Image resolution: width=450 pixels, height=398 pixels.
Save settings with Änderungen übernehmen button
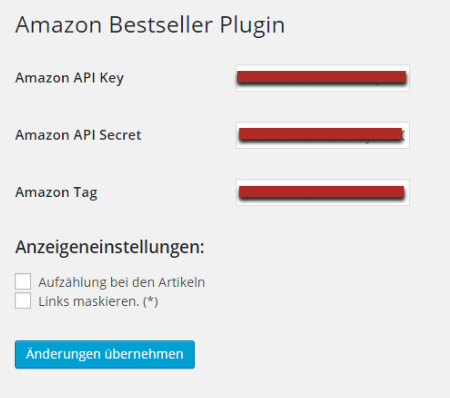pos(105,354)
